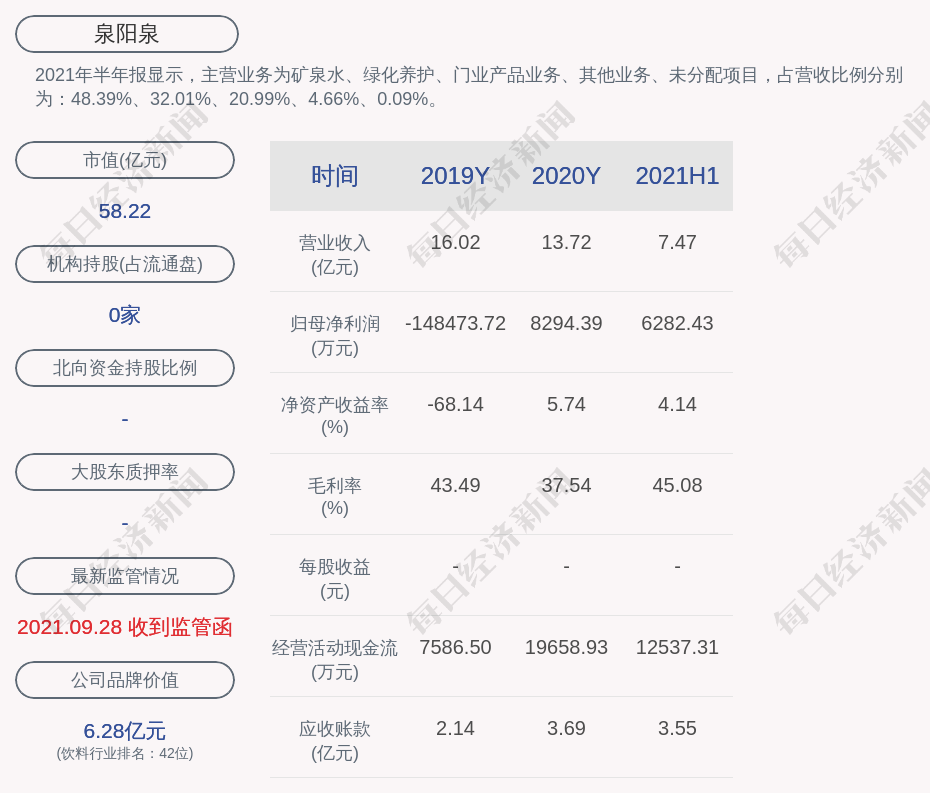Click the cash flow value 12537.31
930x793 pixels.
click(677, 647)
